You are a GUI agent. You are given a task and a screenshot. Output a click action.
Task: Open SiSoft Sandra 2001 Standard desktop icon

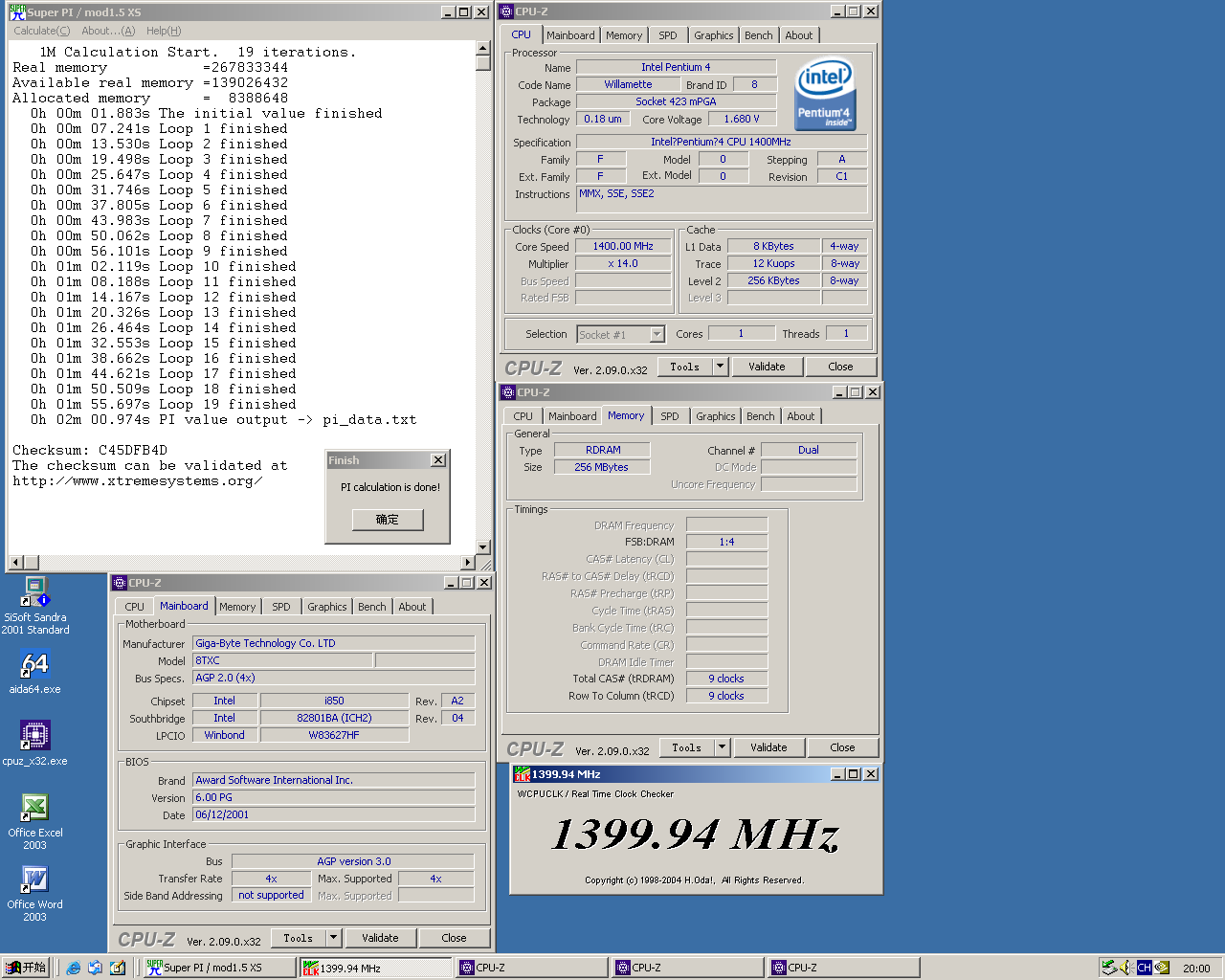(x=35, y=606)
